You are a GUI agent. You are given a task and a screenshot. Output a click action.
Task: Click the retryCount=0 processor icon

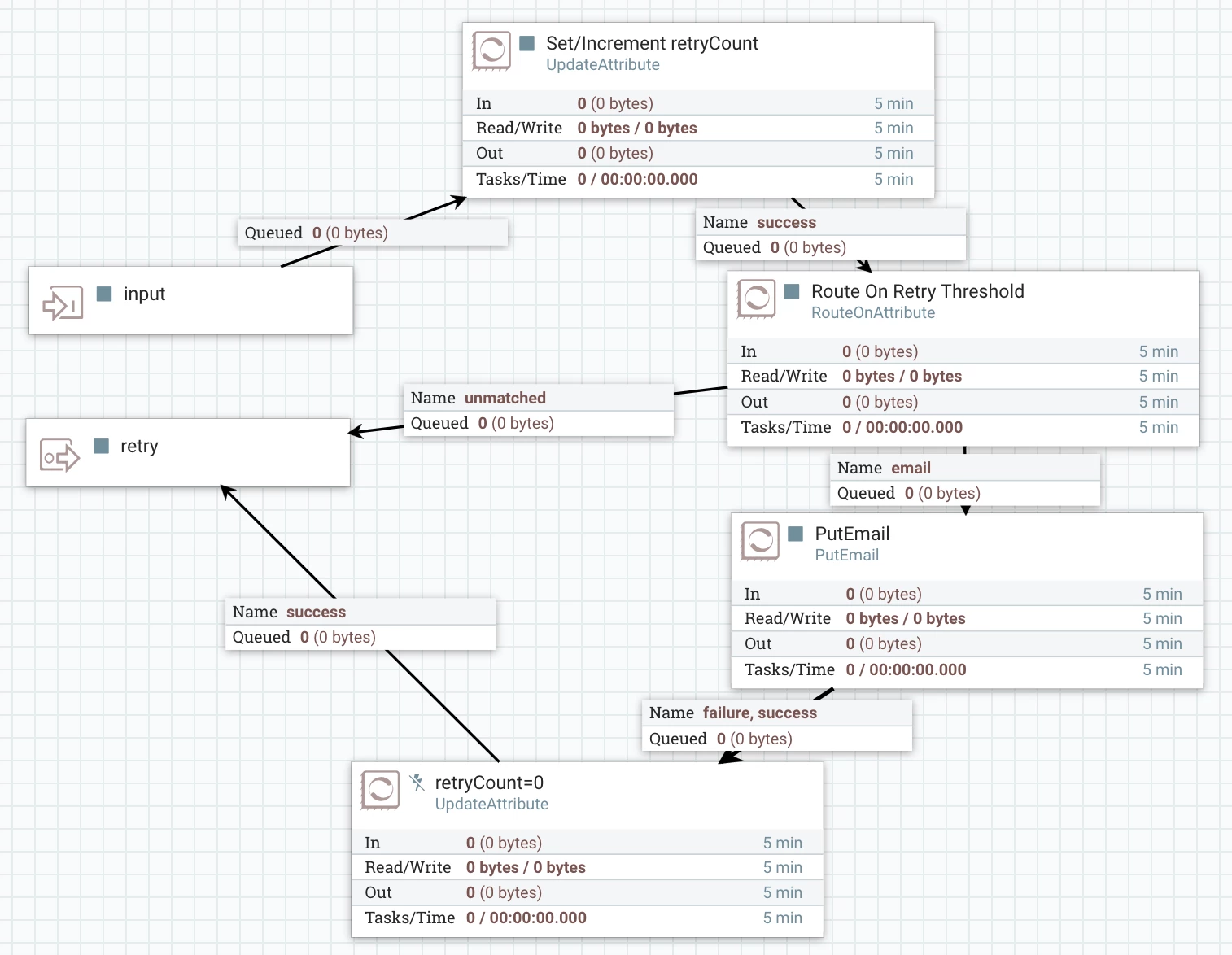click(x=380, y=791)
